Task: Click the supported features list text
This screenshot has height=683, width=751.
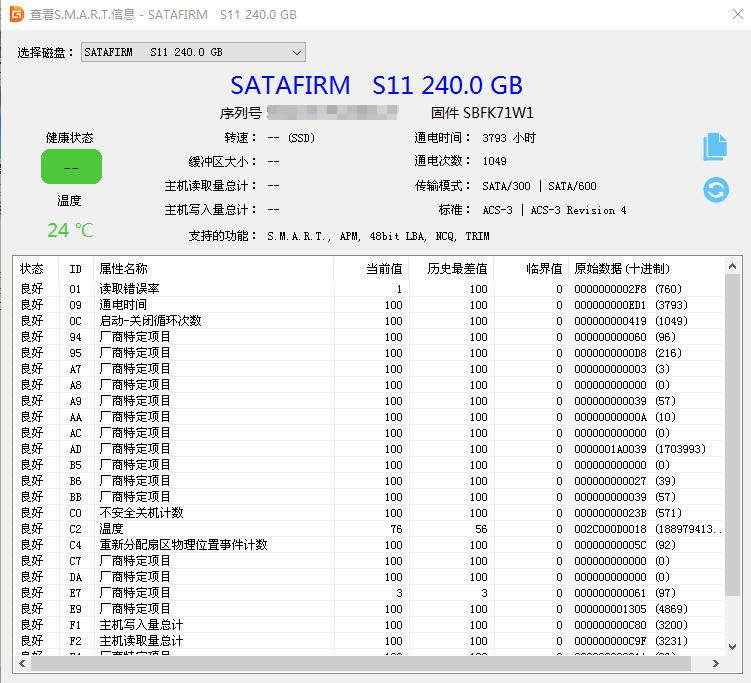Action: point(378,236)
